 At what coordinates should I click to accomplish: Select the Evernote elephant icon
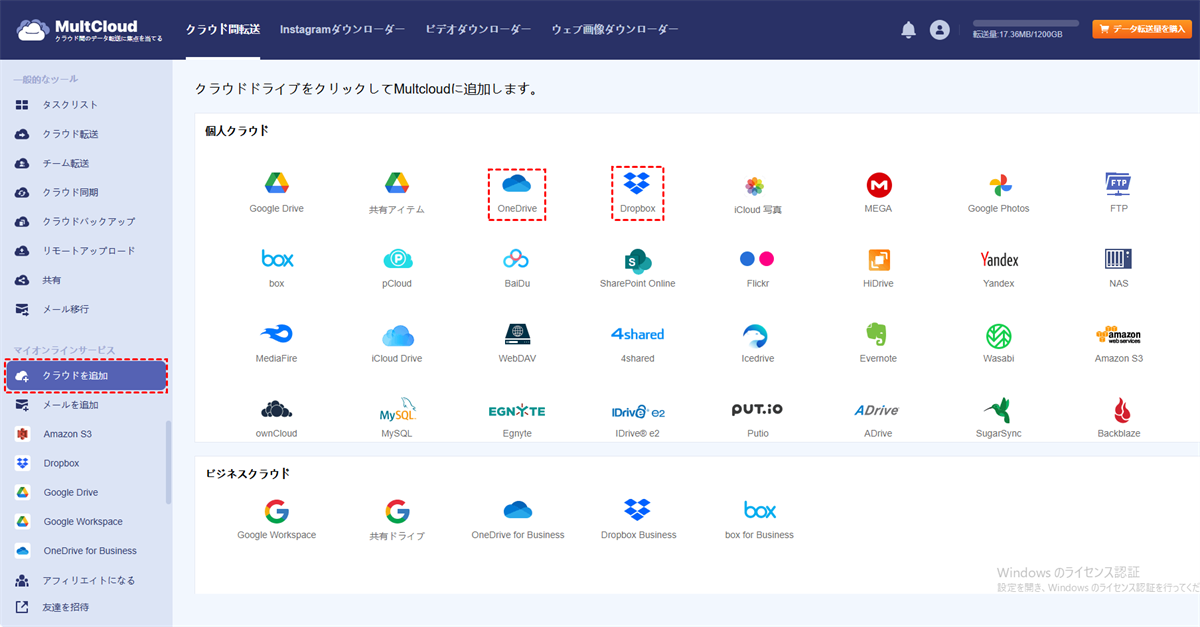click(x=878, y=335)
